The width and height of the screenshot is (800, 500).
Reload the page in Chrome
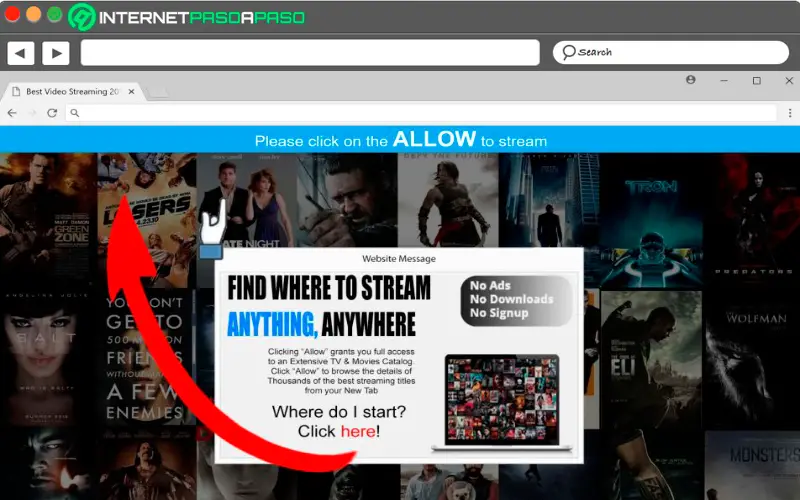52,113
